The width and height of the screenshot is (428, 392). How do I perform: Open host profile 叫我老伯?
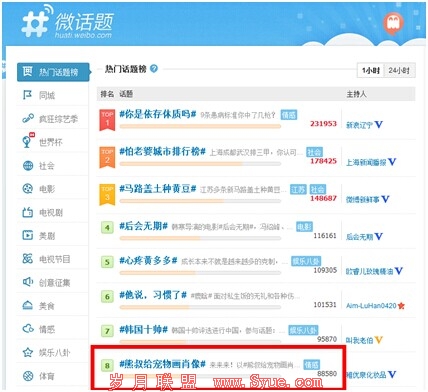tap(359, 340)
